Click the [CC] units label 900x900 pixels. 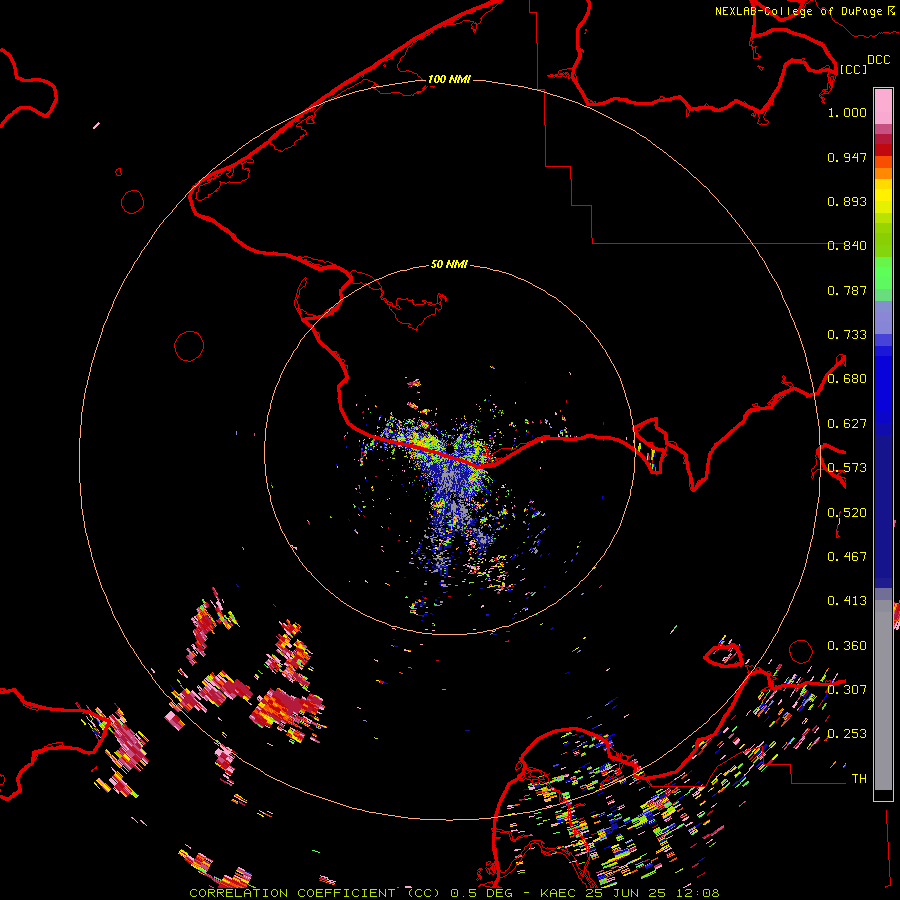tap(853, 69)
